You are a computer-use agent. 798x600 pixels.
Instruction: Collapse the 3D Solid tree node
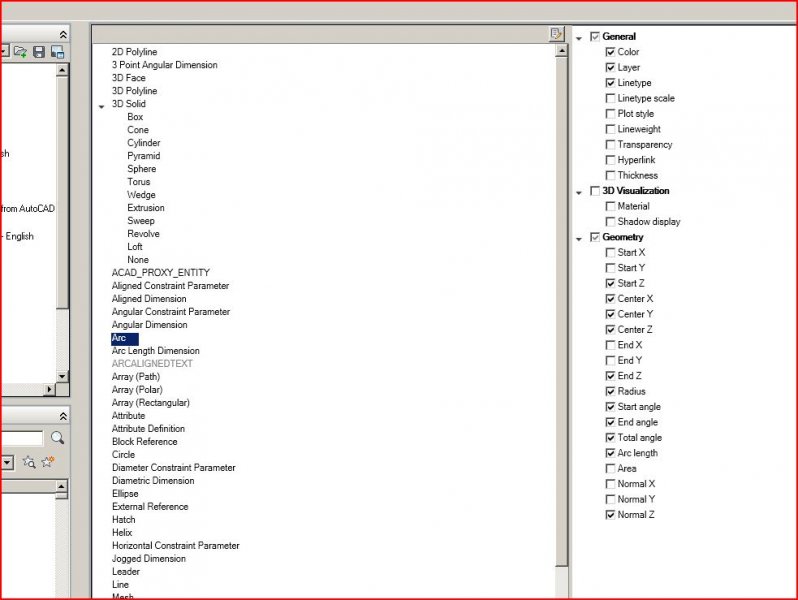[101, 106]
